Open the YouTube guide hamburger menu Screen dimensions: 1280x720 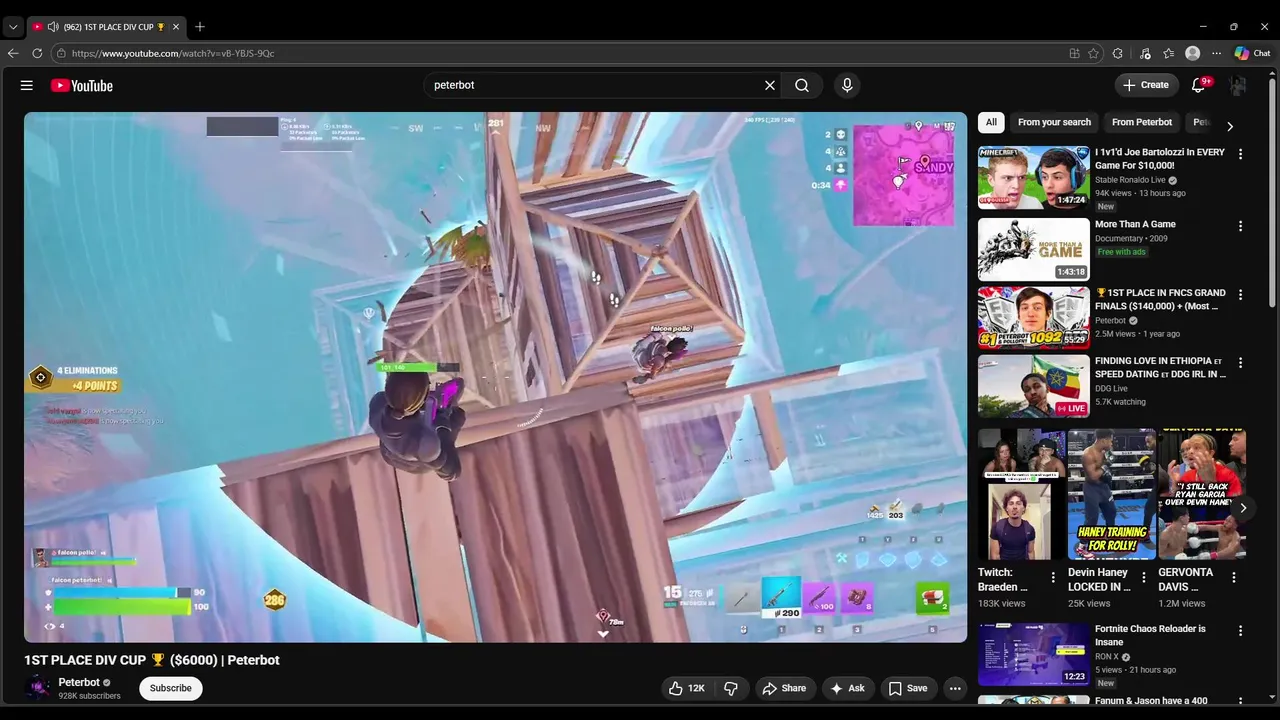(x=27, y=86)
